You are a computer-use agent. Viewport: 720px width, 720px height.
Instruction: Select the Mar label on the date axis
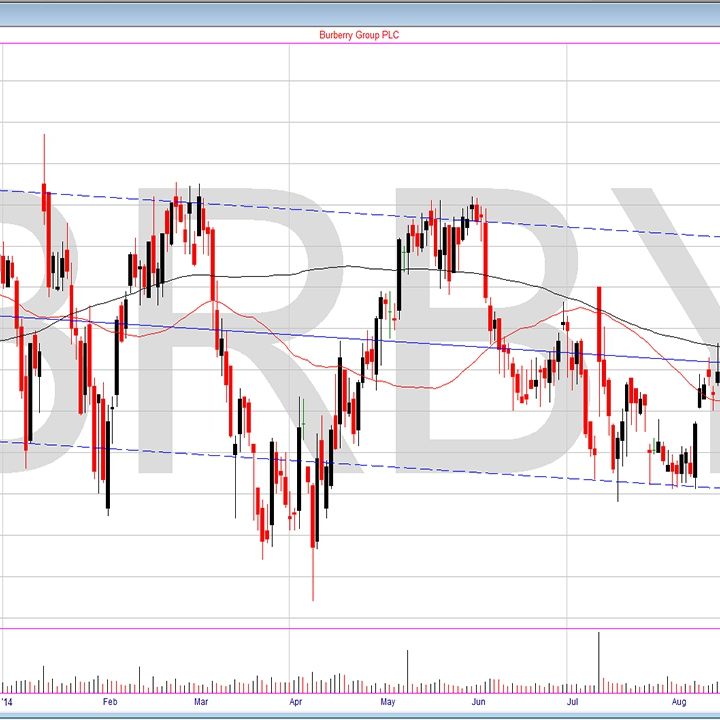point(201,702)
